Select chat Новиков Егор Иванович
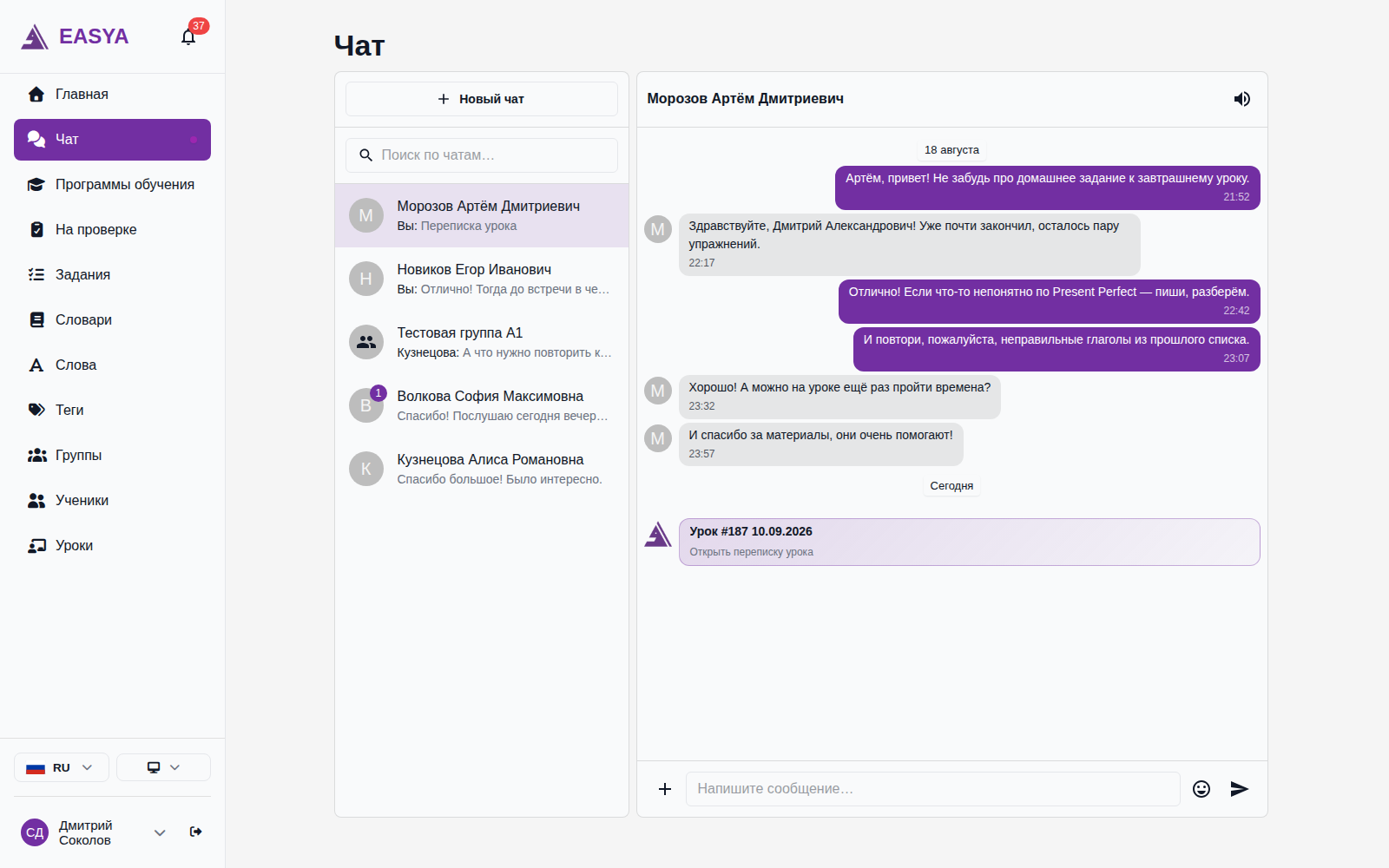The width and height of the screenshot is (1389, 868). pyautogui.click(x=482, y=279)
